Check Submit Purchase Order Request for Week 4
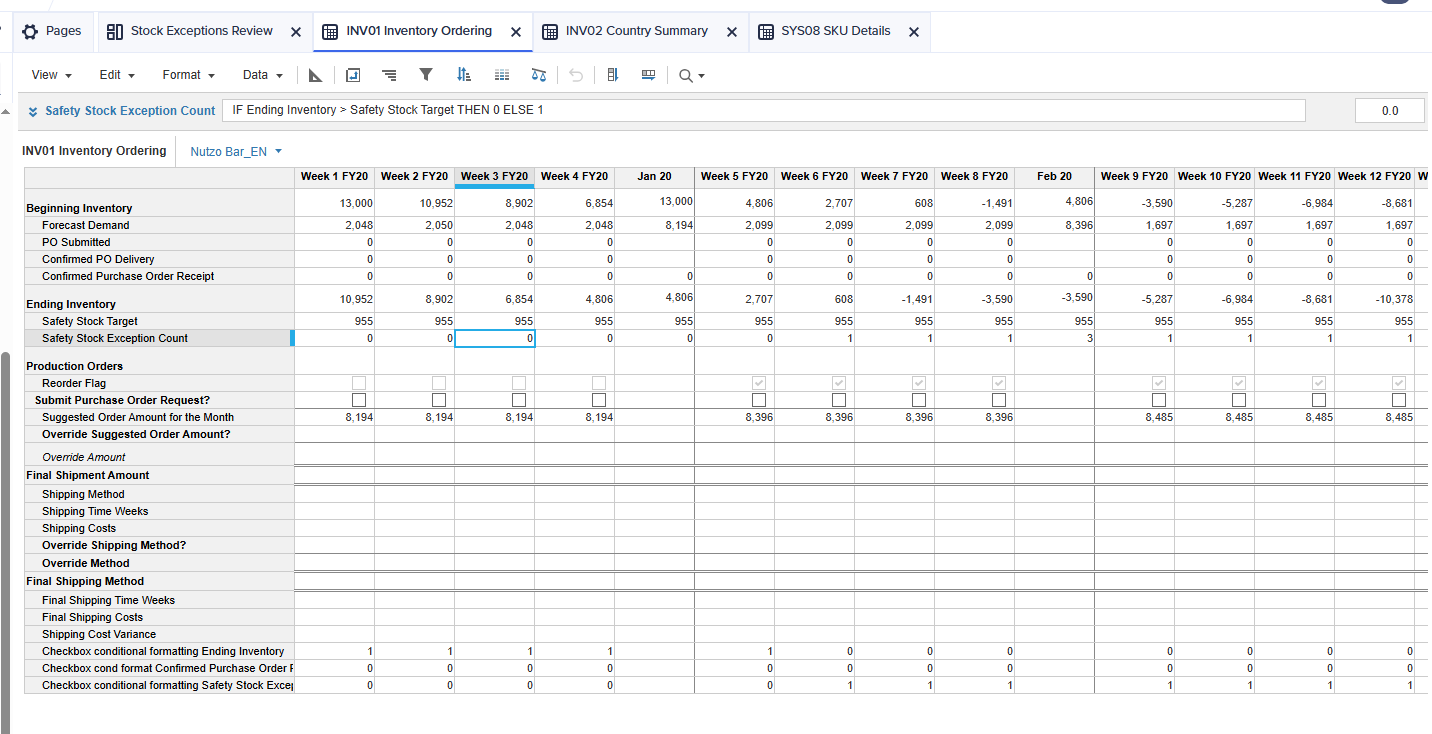Image resolution: width=1432 pixels, height=734 pixels. (599, 400)
